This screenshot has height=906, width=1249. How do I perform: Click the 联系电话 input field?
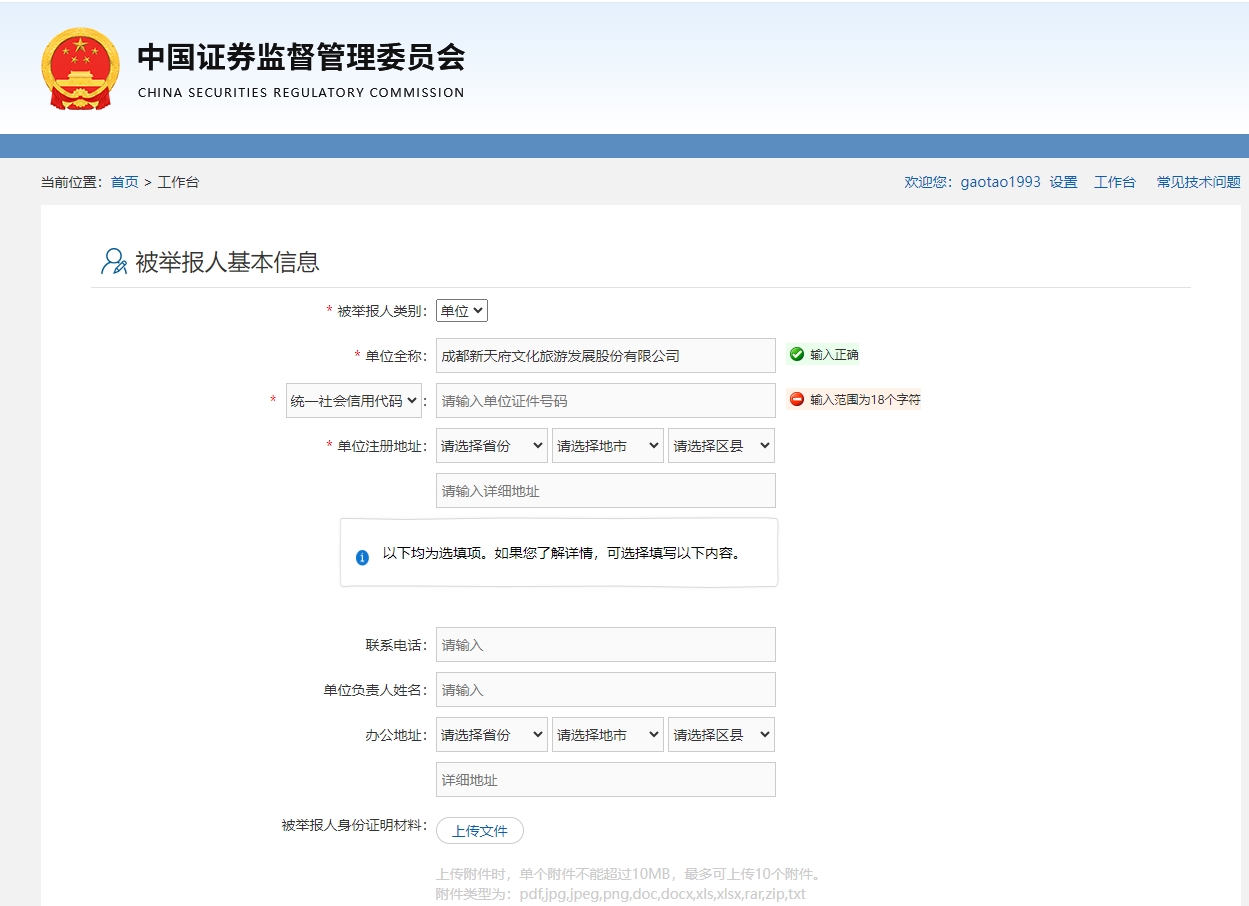(606, 645)
